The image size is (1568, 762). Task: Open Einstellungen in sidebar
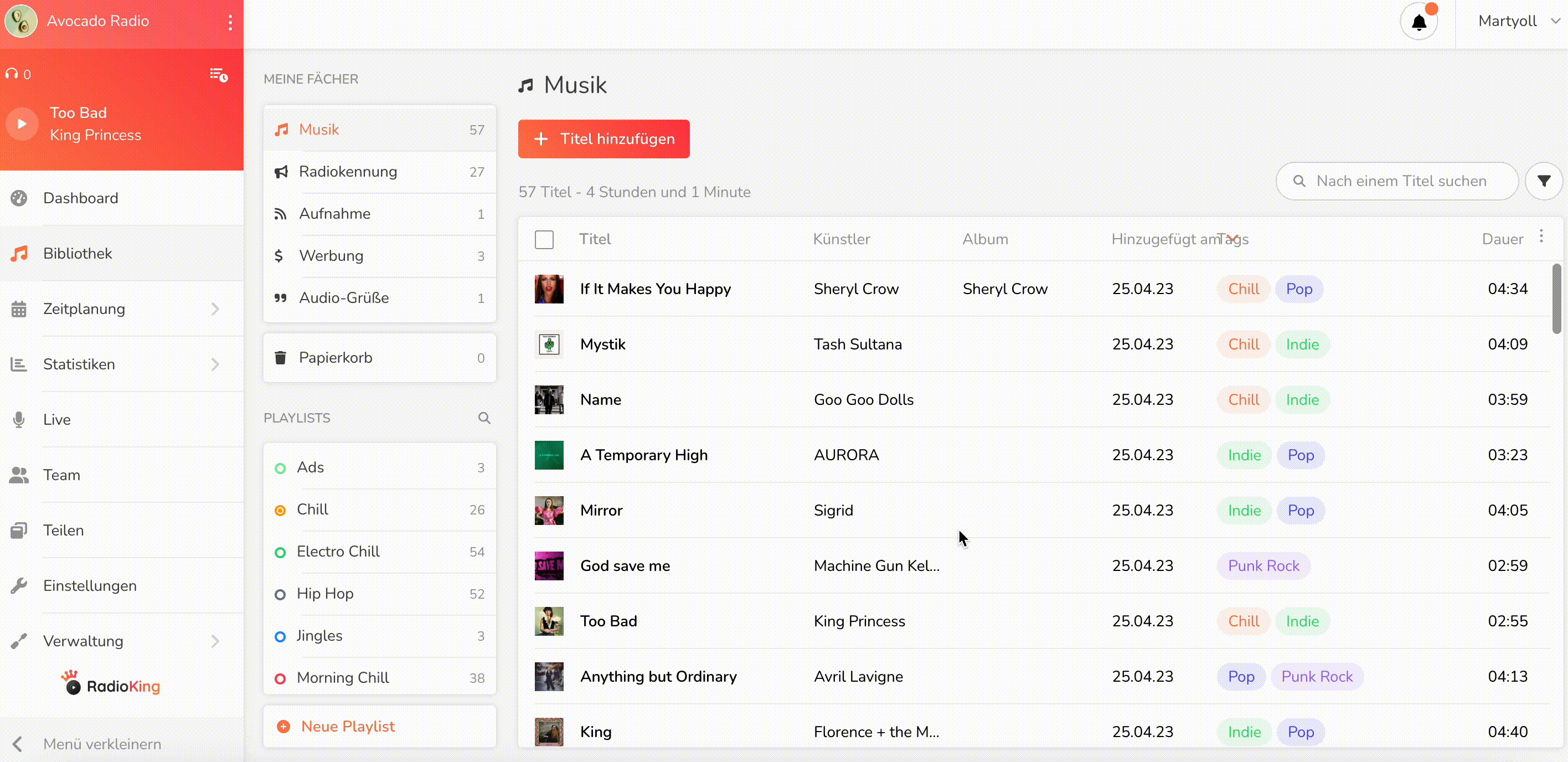click(122, 585)
